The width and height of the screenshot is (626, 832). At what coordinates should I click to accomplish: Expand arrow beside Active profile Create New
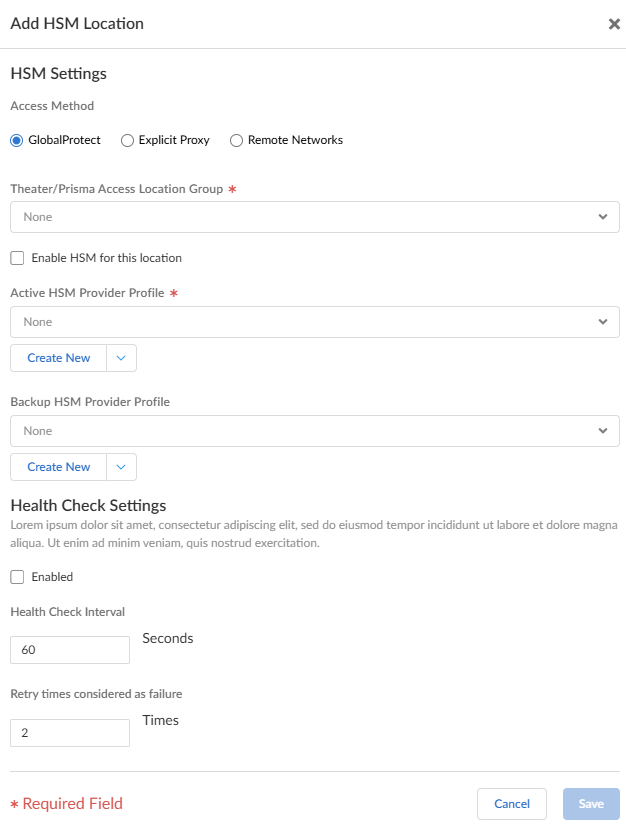click(x=121, y=358)
